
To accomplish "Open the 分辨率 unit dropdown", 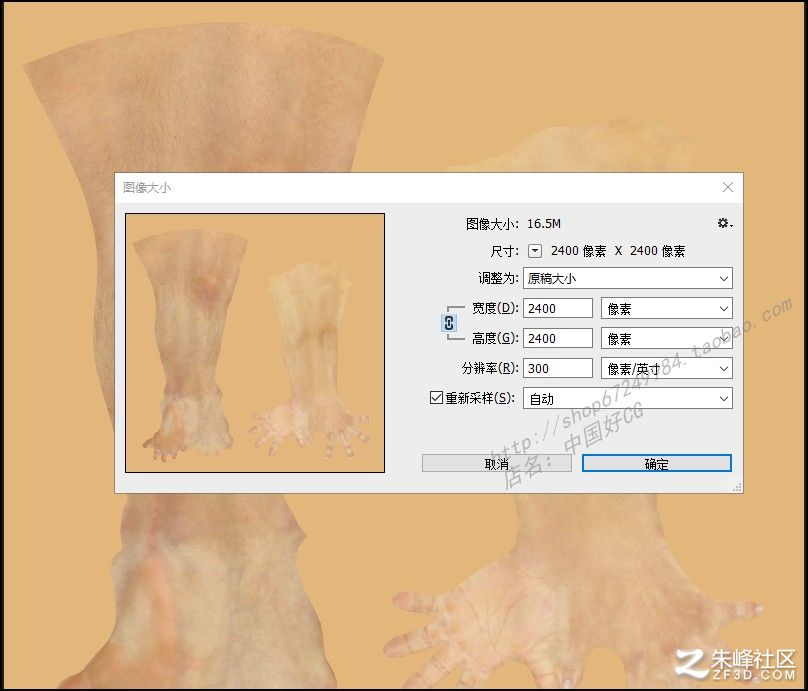I will tap(667, 368).
